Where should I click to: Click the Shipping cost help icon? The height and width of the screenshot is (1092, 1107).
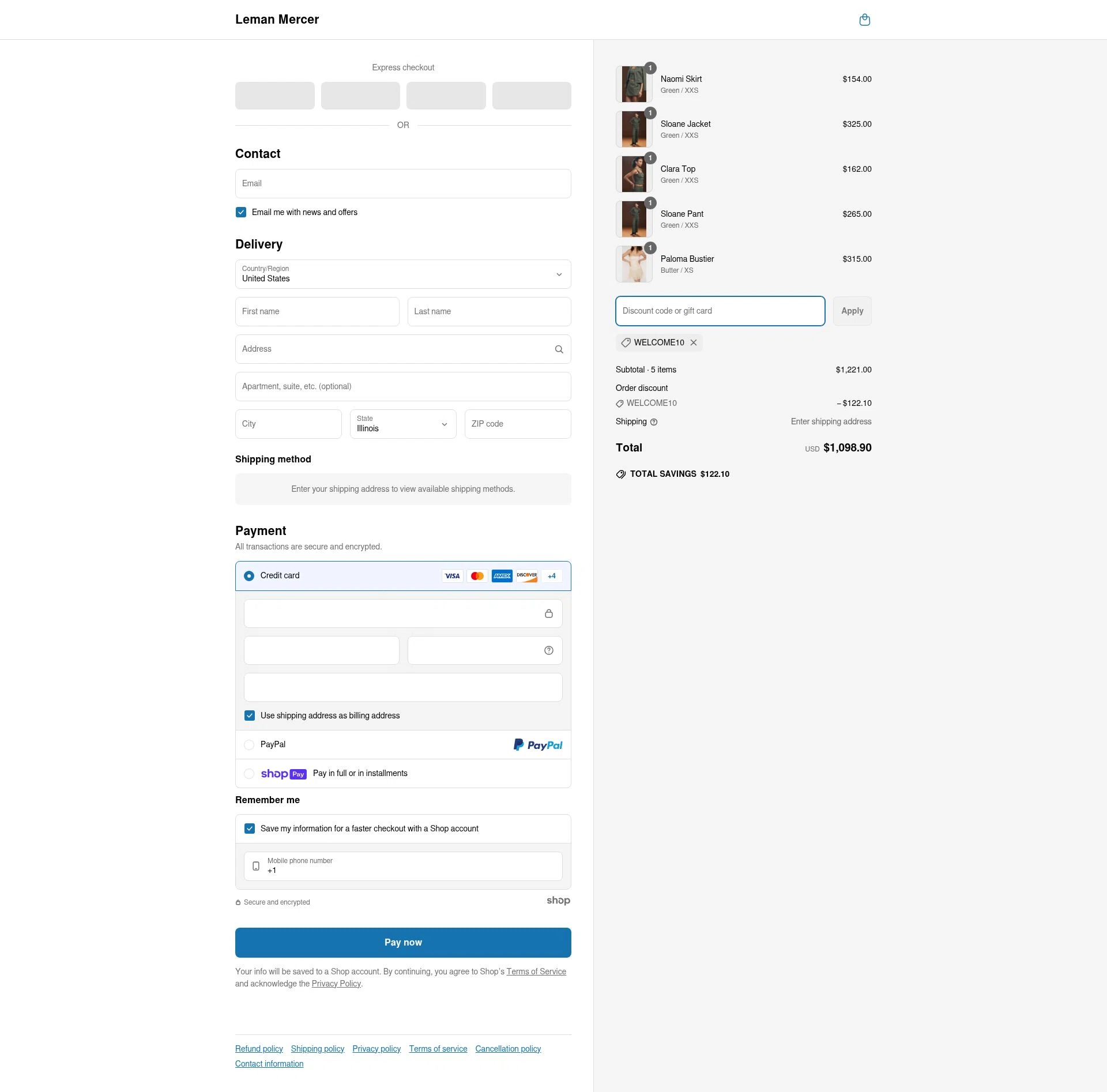click(x=653, y=422)
